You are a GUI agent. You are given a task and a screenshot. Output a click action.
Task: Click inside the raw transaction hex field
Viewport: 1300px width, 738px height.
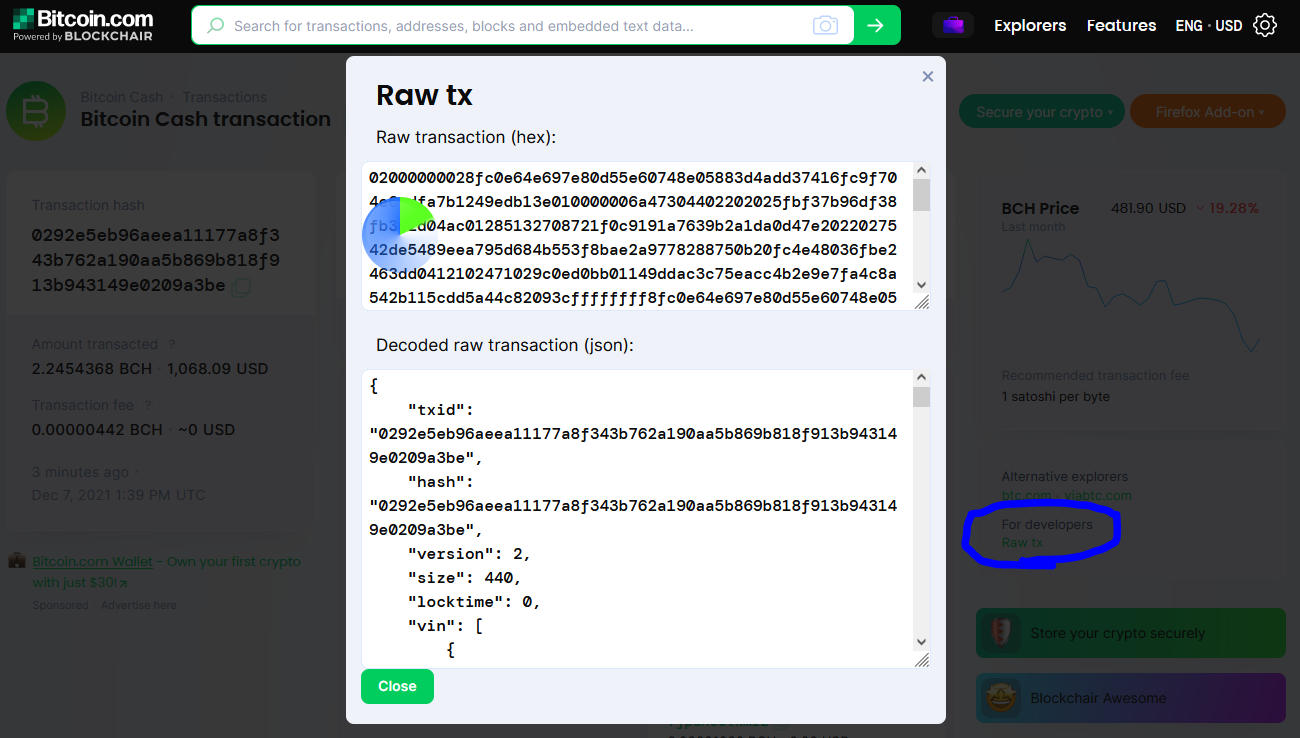click(638, 236)
